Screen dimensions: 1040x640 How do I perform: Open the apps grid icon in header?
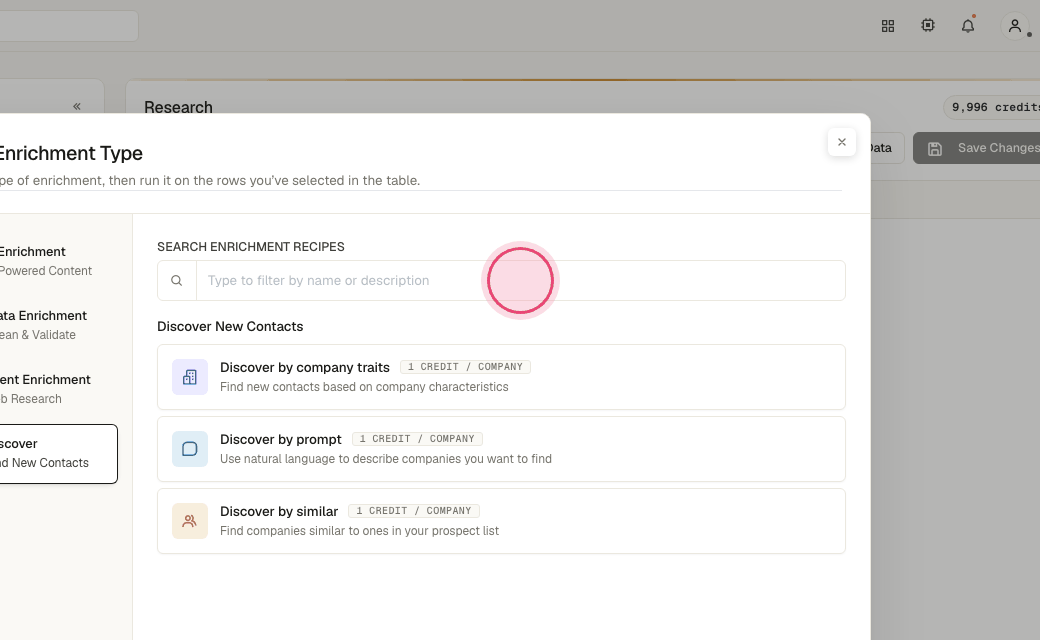click(887, 26)
